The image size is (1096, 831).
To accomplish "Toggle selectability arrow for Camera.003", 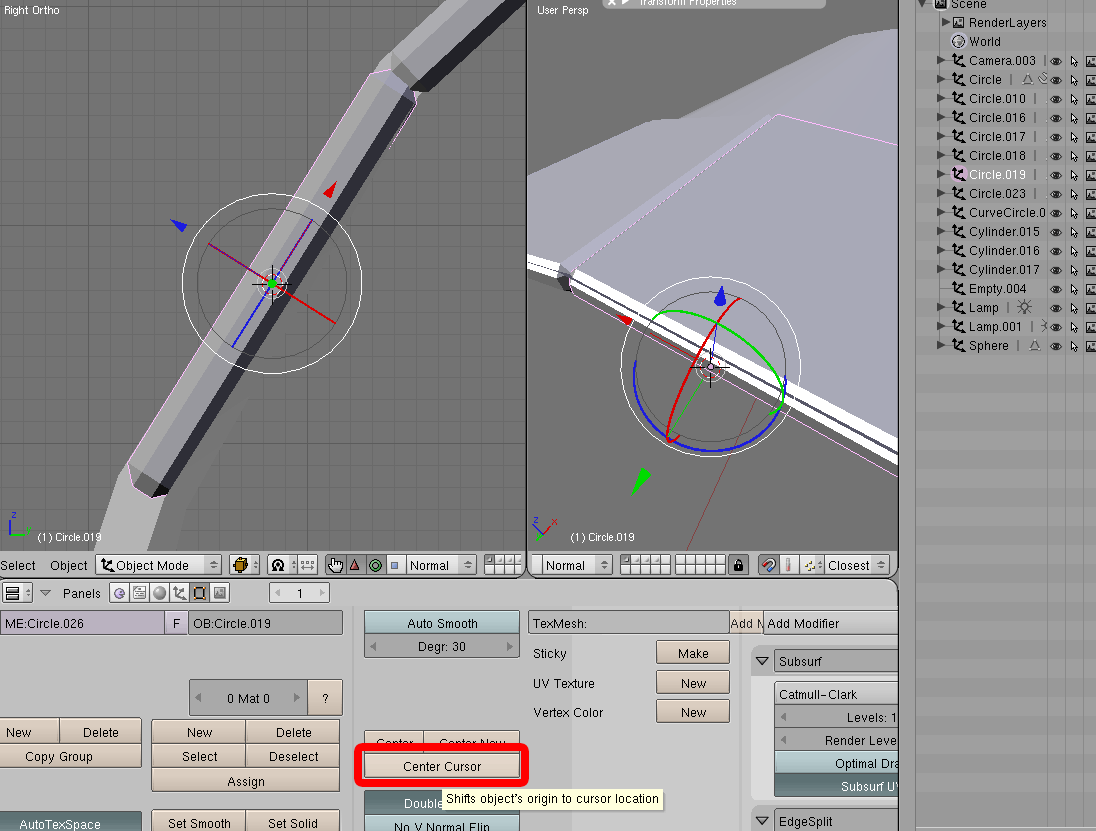I will coord(1074,62).
